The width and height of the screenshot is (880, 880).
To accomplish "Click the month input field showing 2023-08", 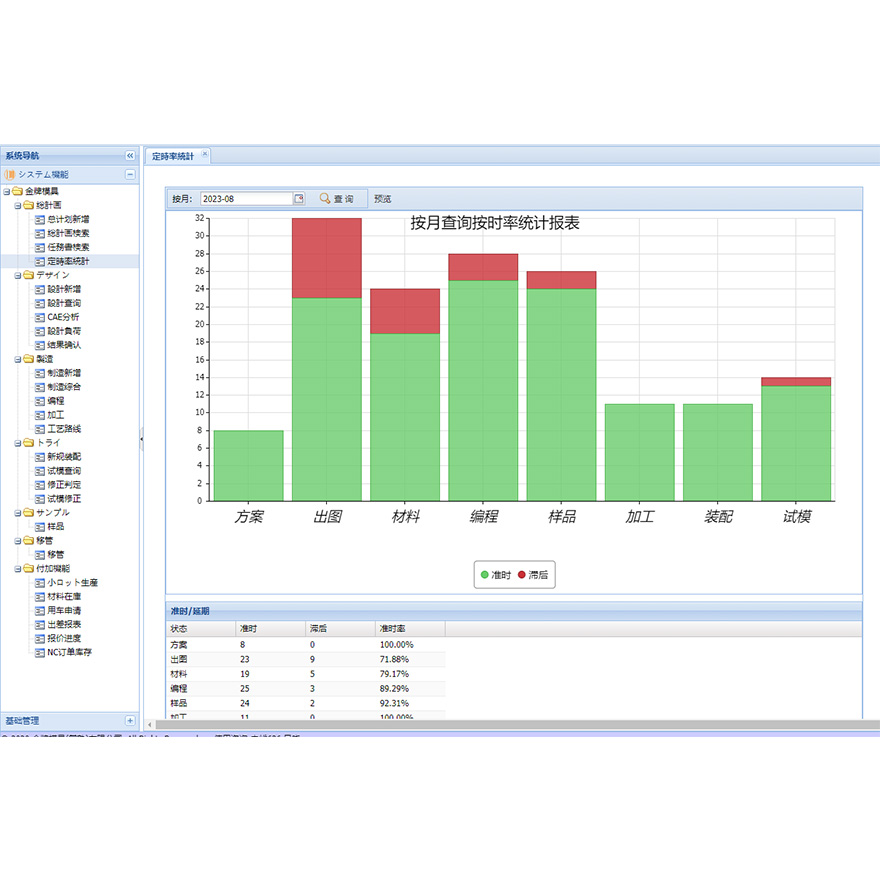I will pos(245,199).
